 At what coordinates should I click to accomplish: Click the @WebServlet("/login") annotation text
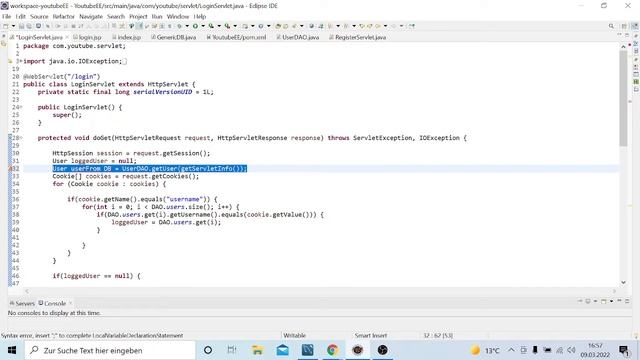click(62, 77)
